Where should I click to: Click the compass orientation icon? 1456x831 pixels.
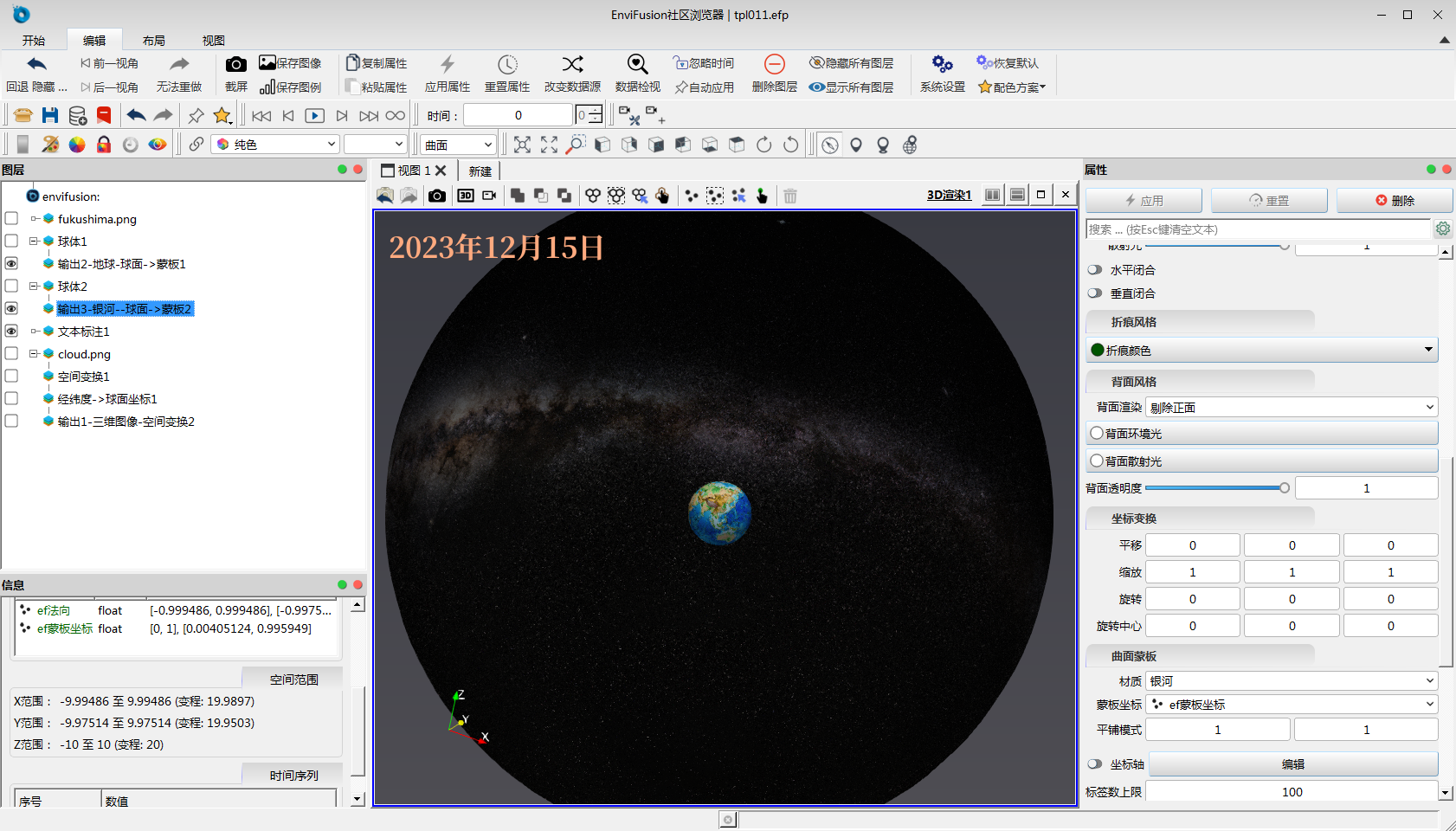[x=829, y=145]
